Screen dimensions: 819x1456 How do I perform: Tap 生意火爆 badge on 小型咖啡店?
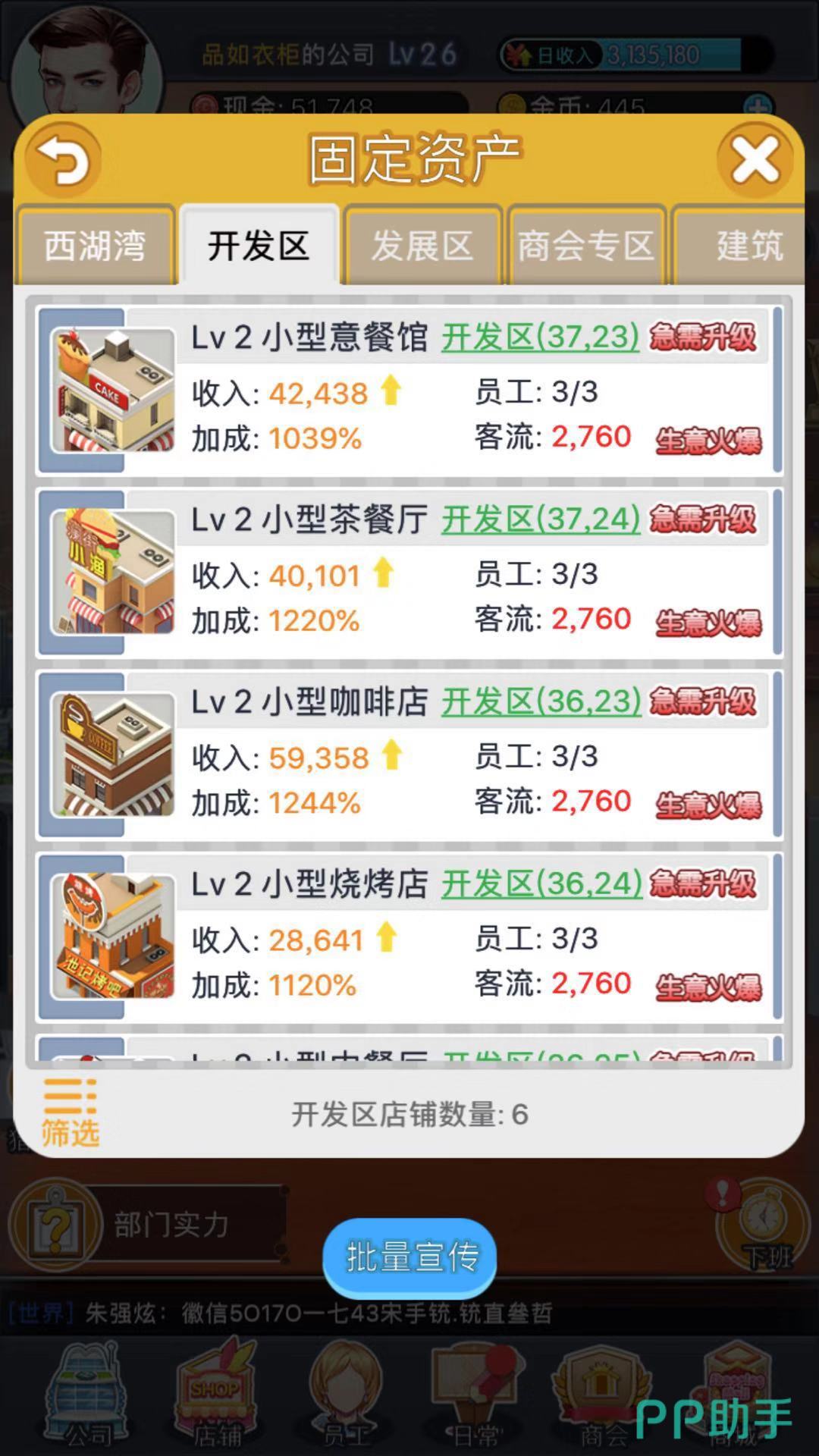pyautogui.click(x=708, y=805)
